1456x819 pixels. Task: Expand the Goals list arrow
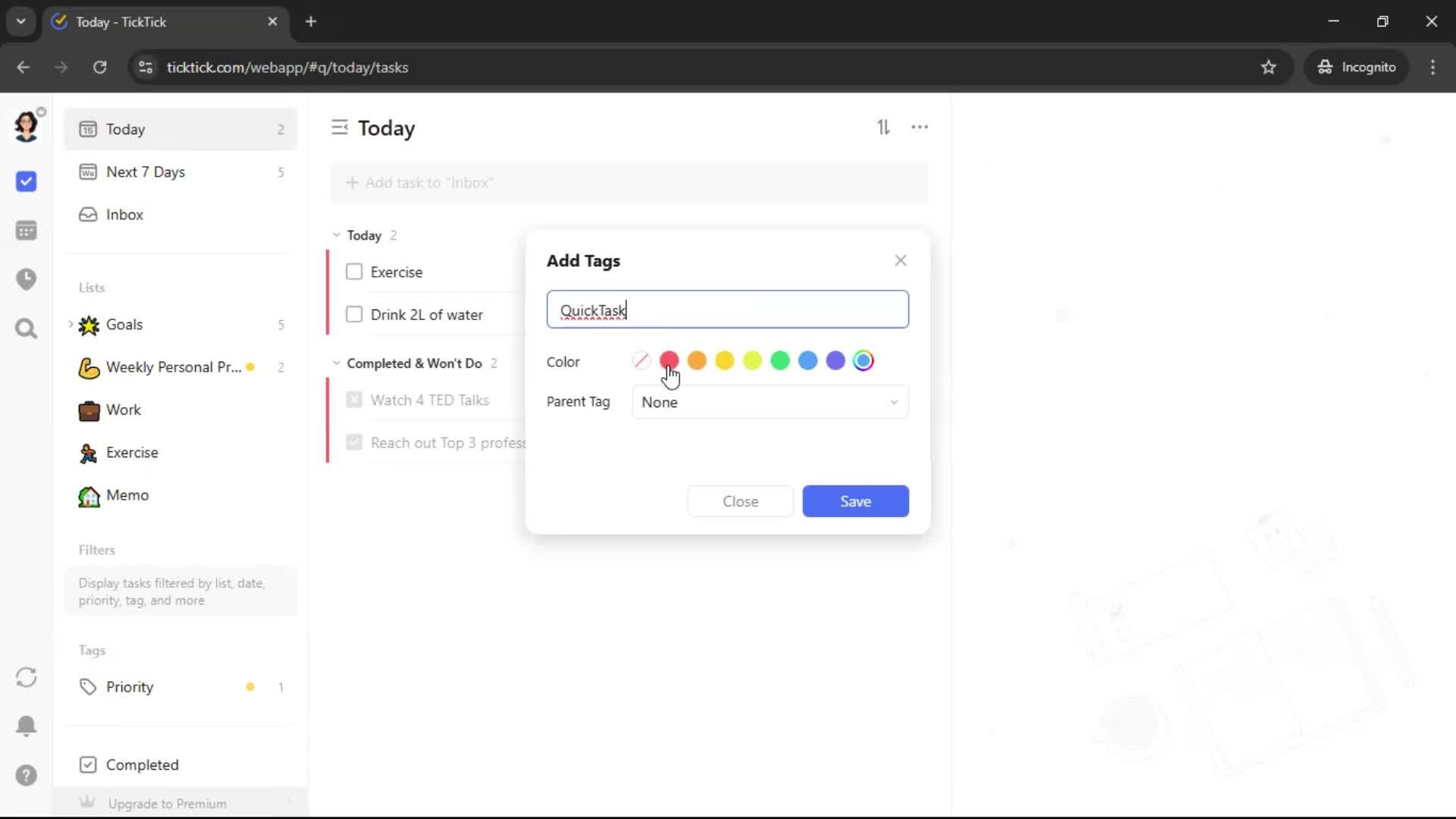(x=71, y=325)
